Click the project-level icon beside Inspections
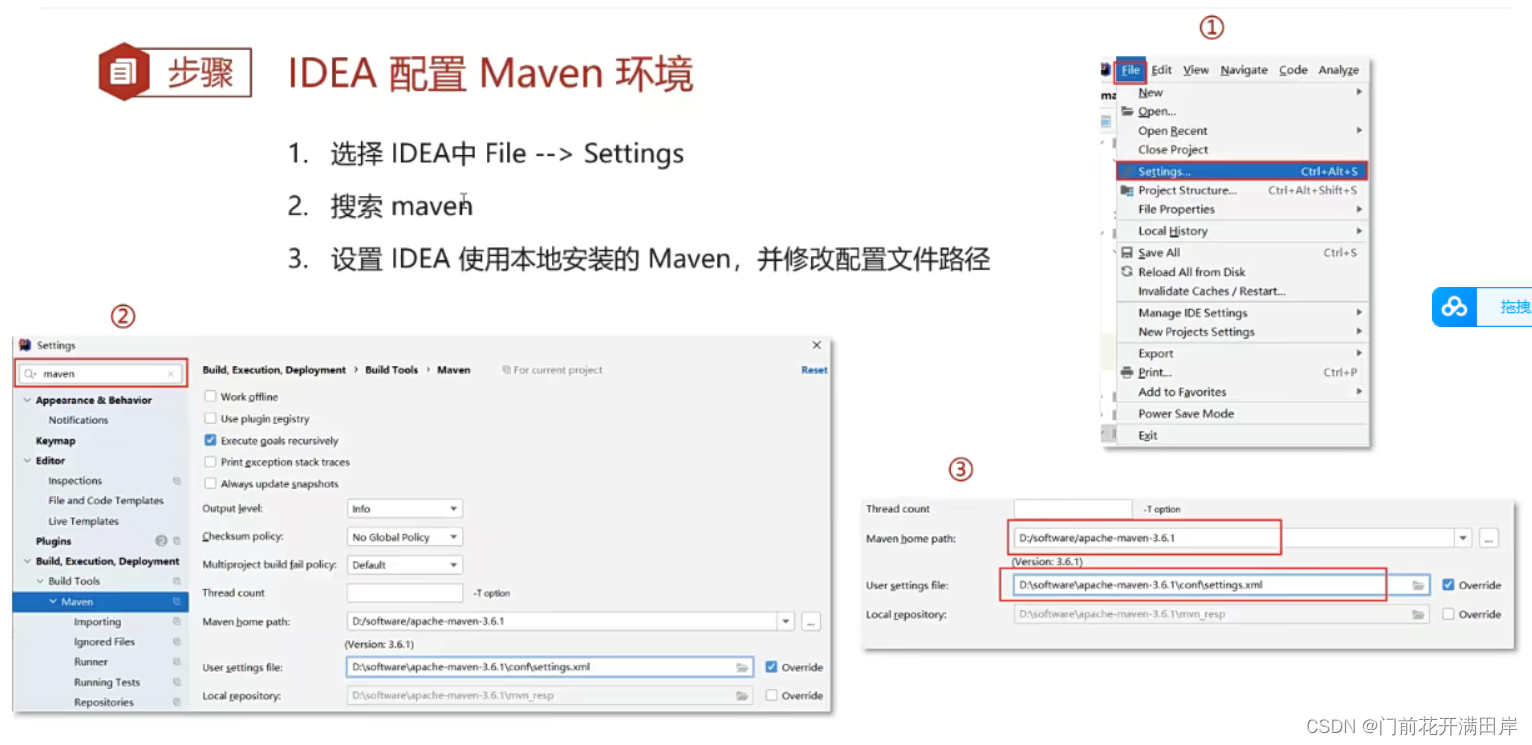1532x745 pixels. [177, 481]
